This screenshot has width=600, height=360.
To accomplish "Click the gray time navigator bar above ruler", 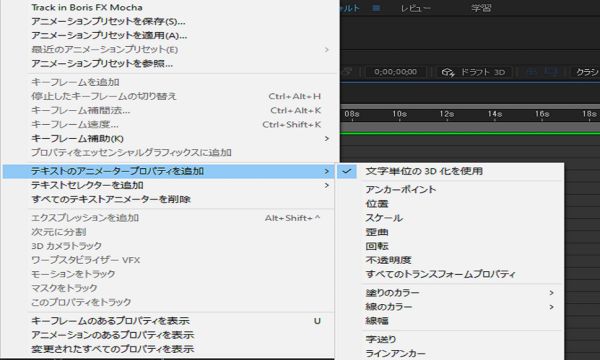I will (x=470, y=106).
